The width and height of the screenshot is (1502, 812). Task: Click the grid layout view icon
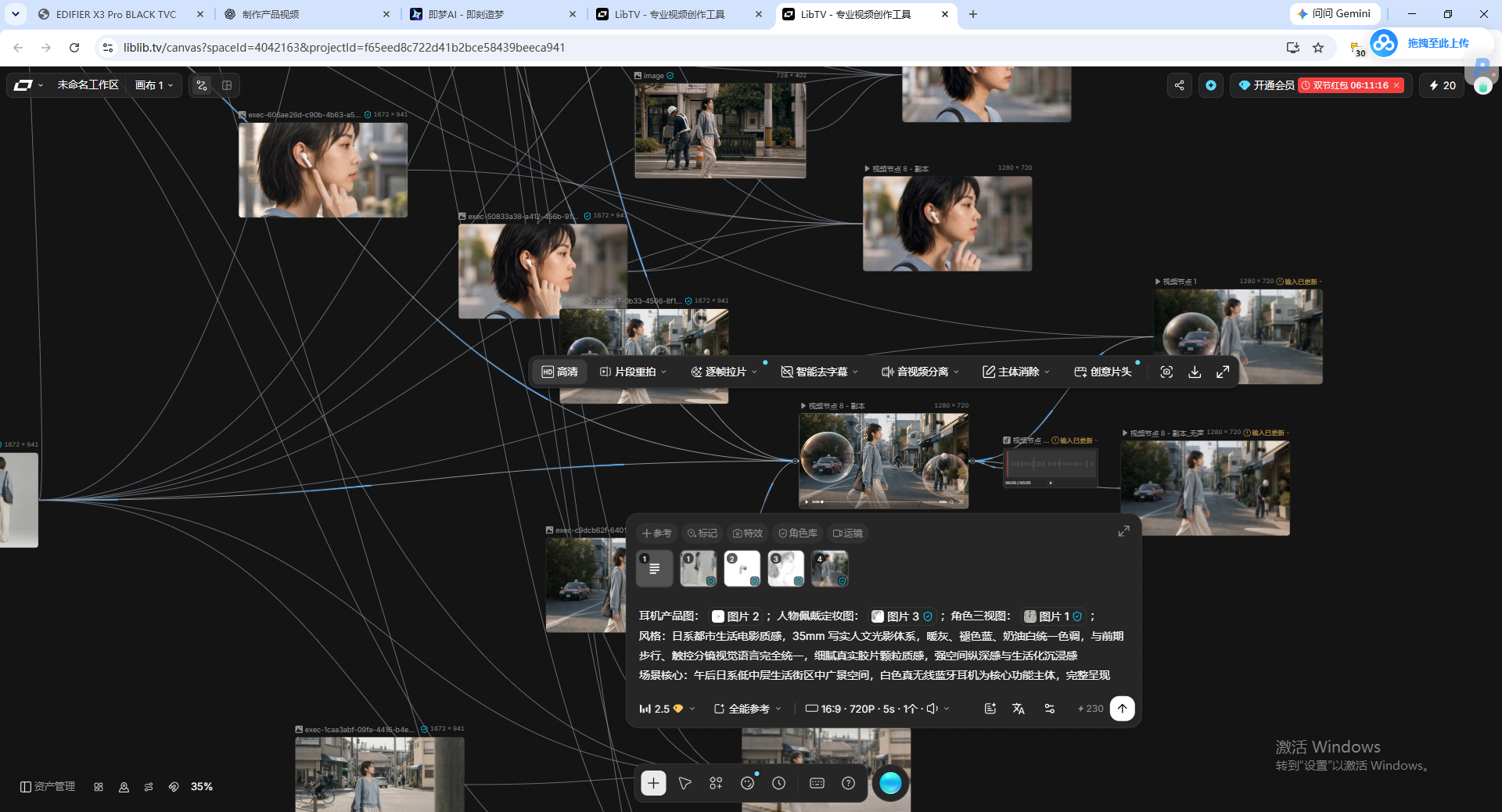click(x=227, y=85)
